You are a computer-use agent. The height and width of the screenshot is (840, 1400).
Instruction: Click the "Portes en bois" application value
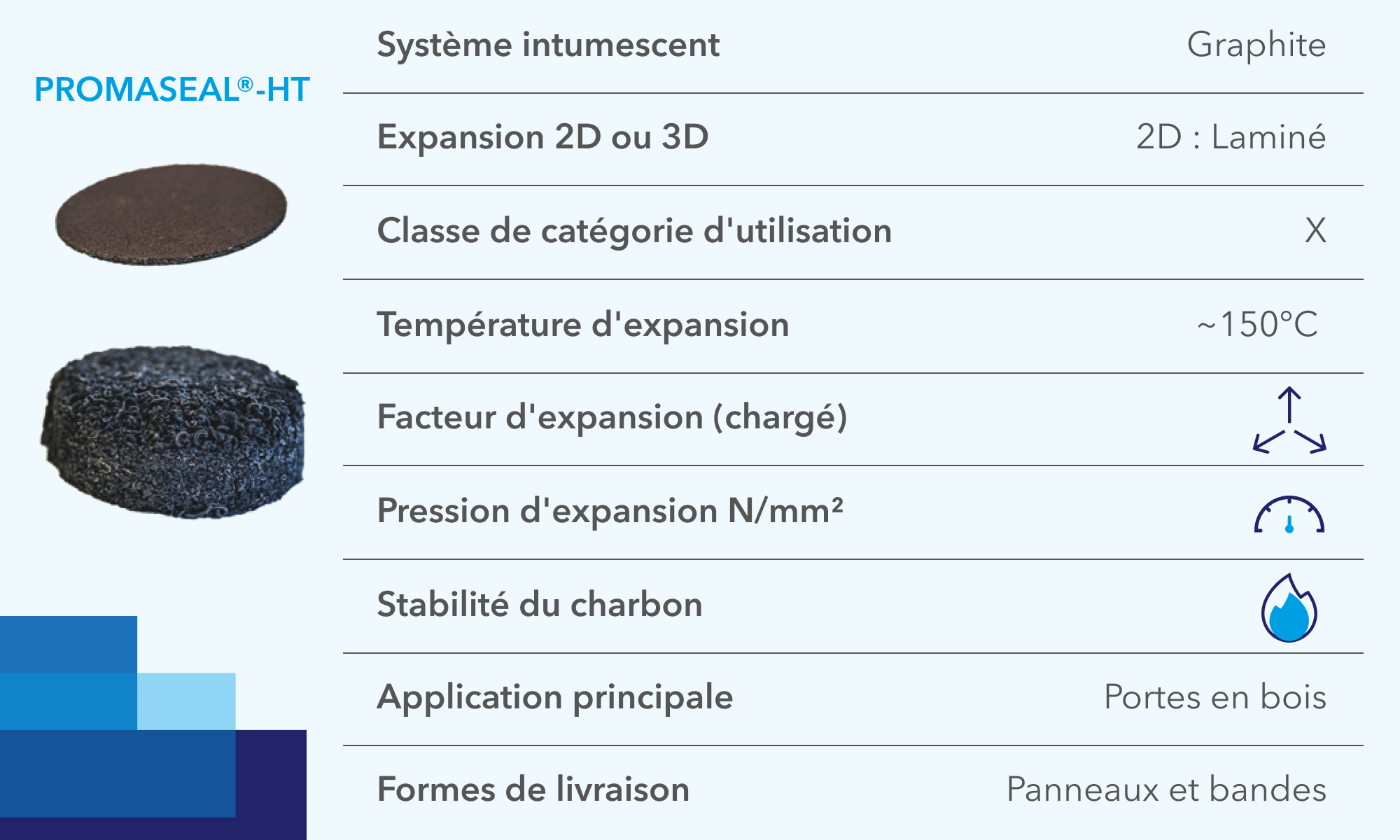pyautogui.click(x=1214, y=697)
